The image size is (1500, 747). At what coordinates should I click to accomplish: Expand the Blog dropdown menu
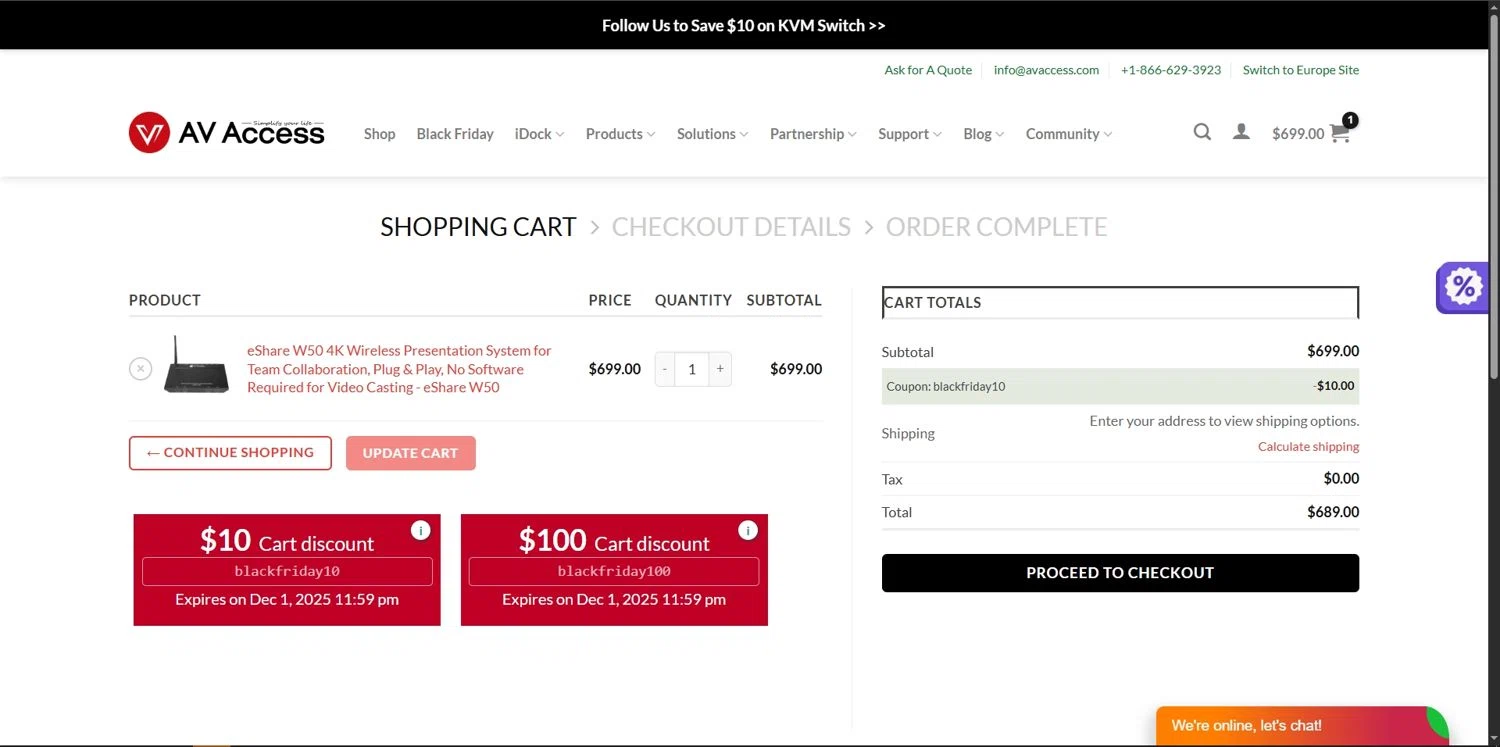983,134
